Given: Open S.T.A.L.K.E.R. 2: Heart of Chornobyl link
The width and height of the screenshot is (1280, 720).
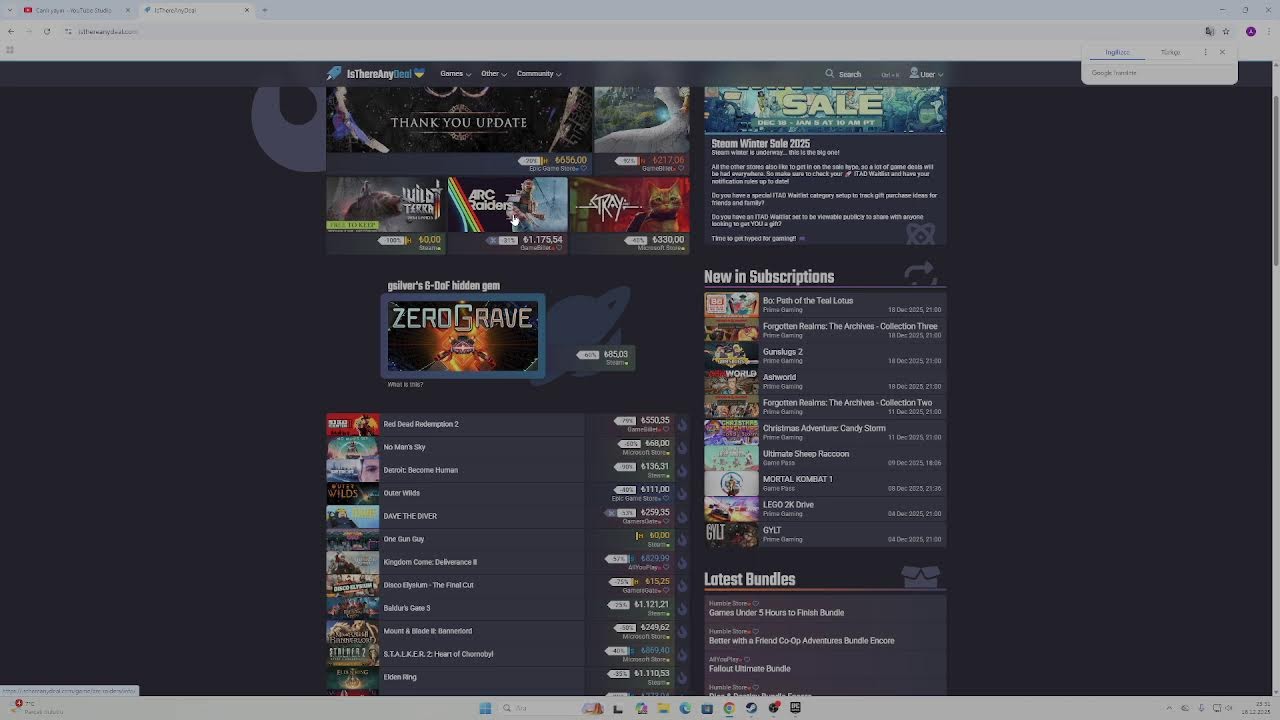Looking at the screenshot, I should [438, 654].
